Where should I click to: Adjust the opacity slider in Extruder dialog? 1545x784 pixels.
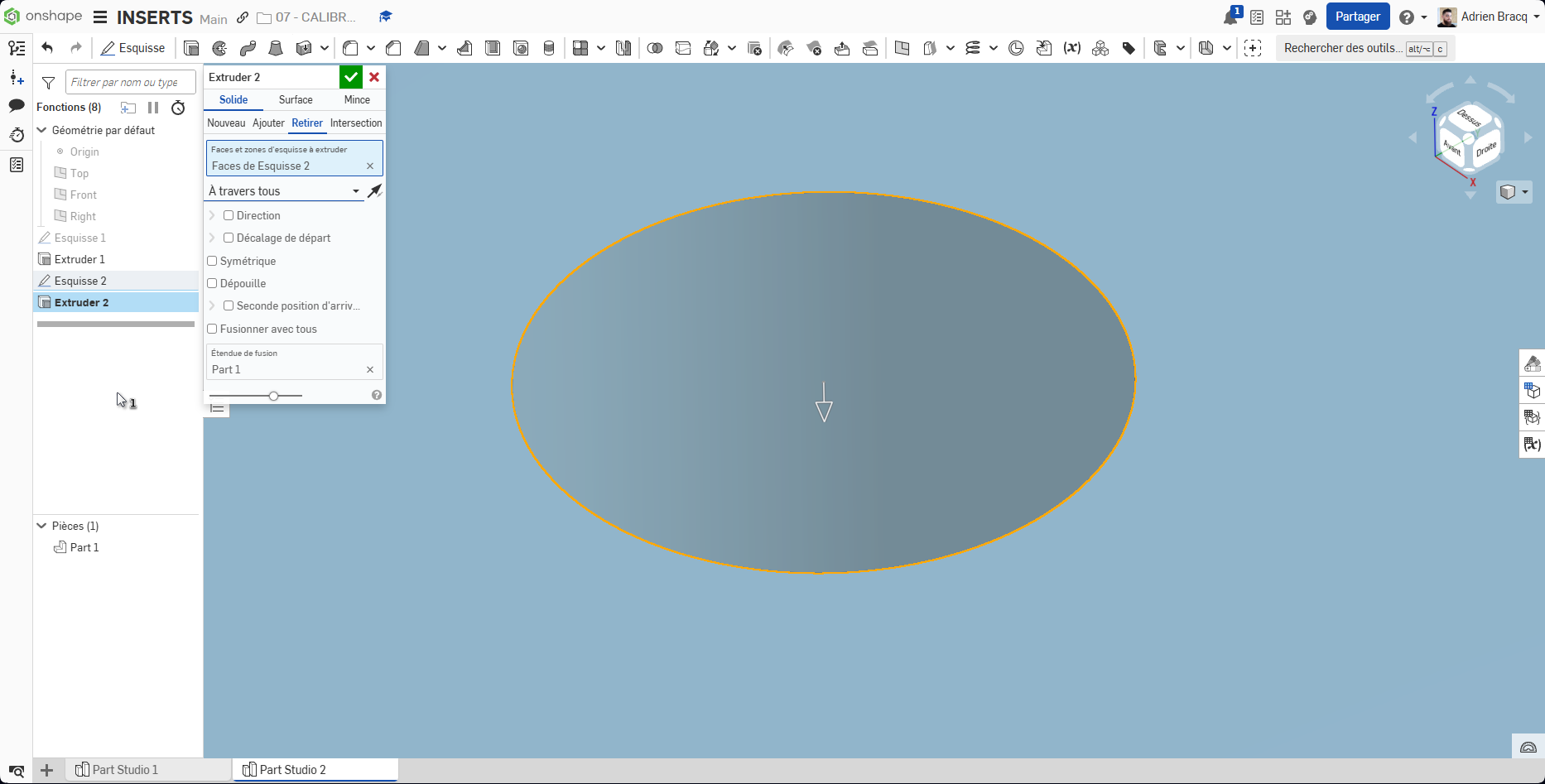pyautogui.click(x=273, y=396)
